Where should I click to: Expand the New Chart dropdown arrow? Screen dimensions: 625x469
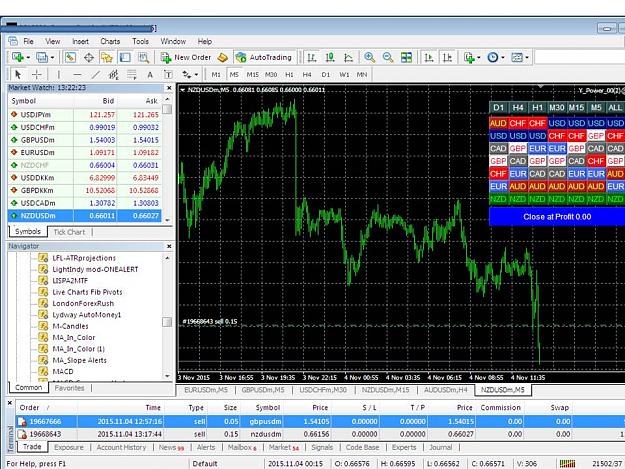(28, 58)
